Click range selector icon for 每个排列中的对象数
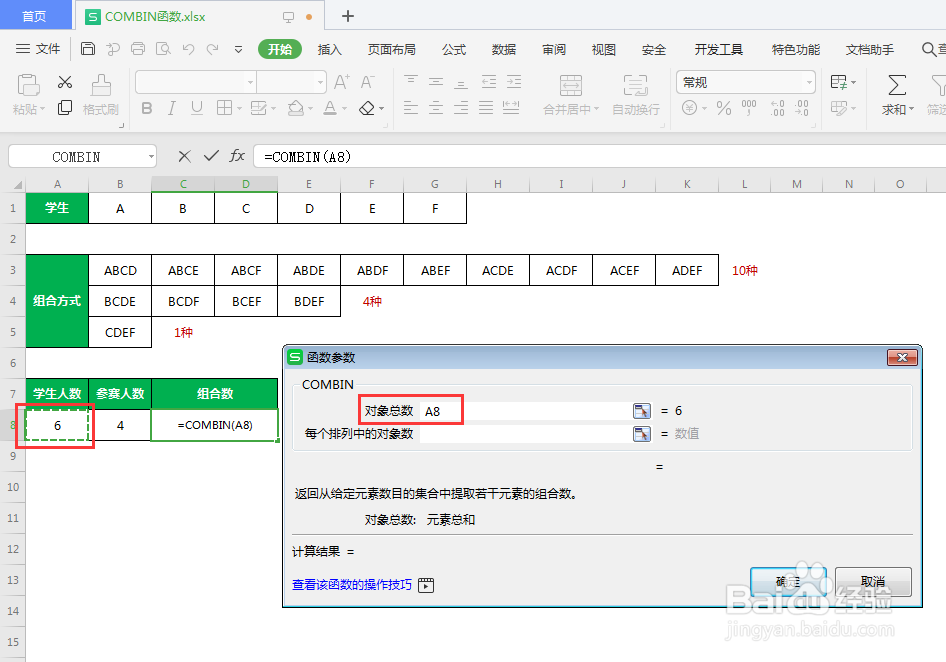 [642, 434]
